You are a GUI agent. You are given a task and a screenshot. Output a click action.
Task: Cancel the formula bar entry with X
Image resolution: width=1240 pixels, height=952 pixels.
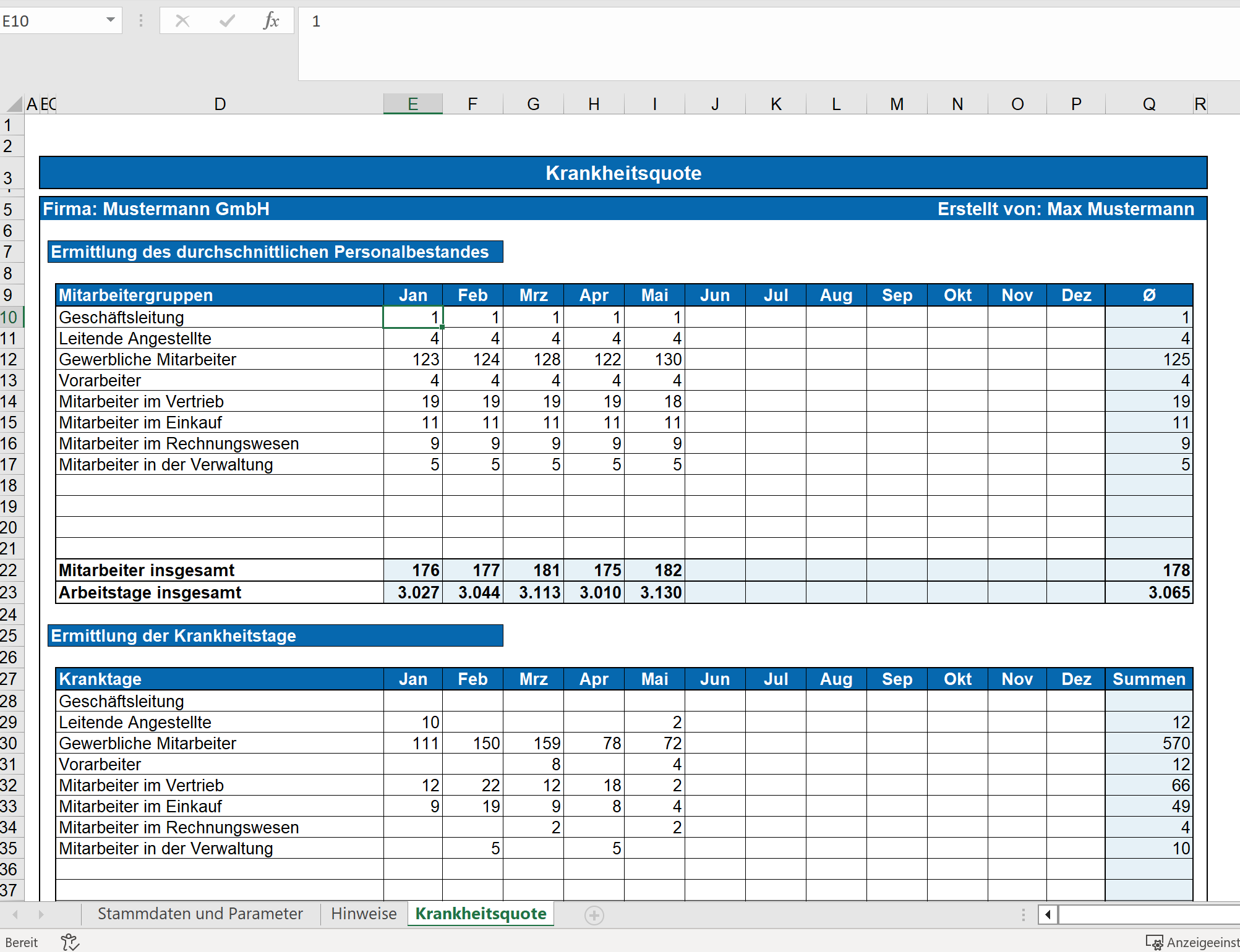[182, 21]
